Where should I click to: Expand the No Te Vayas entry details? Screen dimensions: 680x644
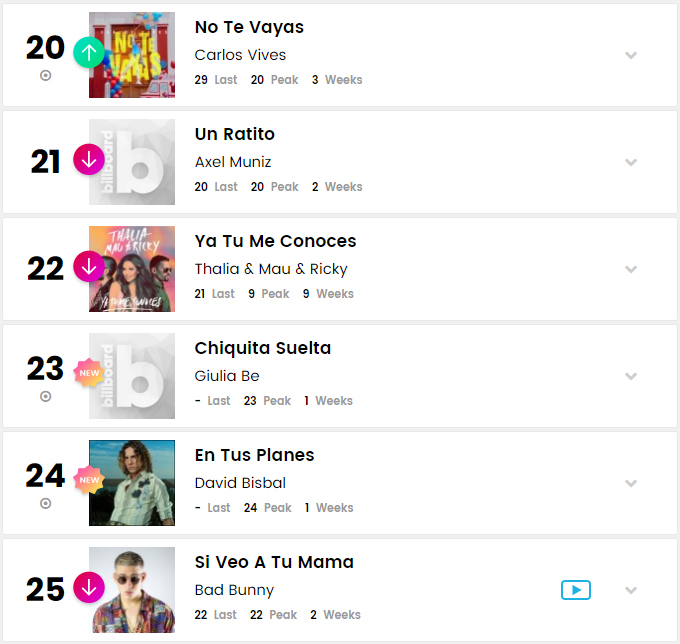point(631,55)
